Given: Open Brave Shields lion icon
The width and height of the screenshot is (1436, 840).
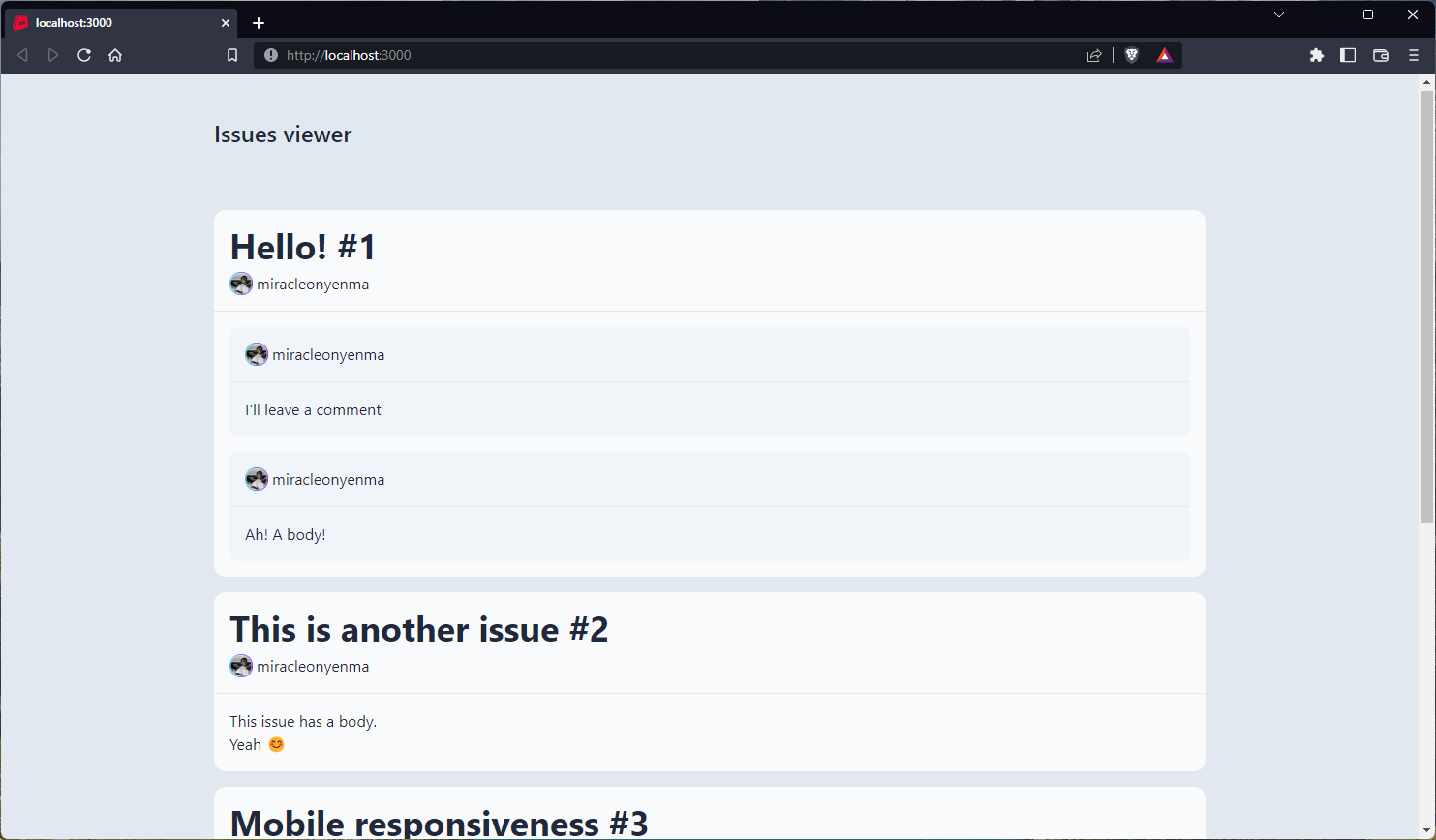Looking at the screenshot, I should [x=1131, y=55].
